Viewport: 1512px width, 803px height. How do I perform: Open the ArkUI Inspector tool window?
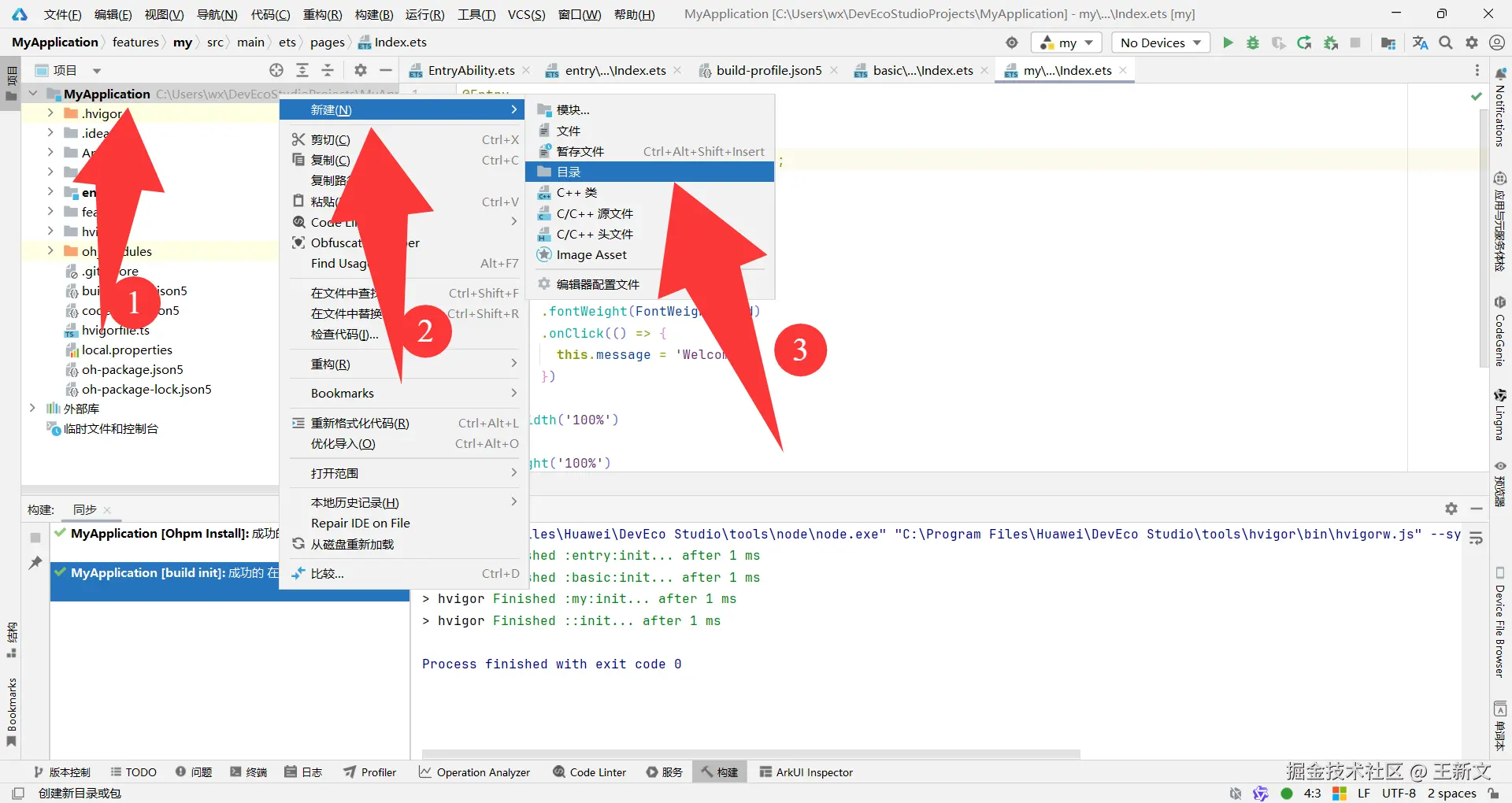tap(806, 772)
